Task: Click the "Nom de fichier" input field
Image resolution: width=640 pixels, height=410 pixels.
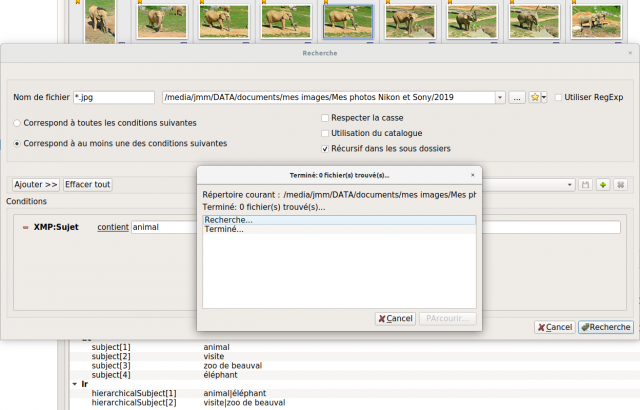Action: (x=114, y=98)
